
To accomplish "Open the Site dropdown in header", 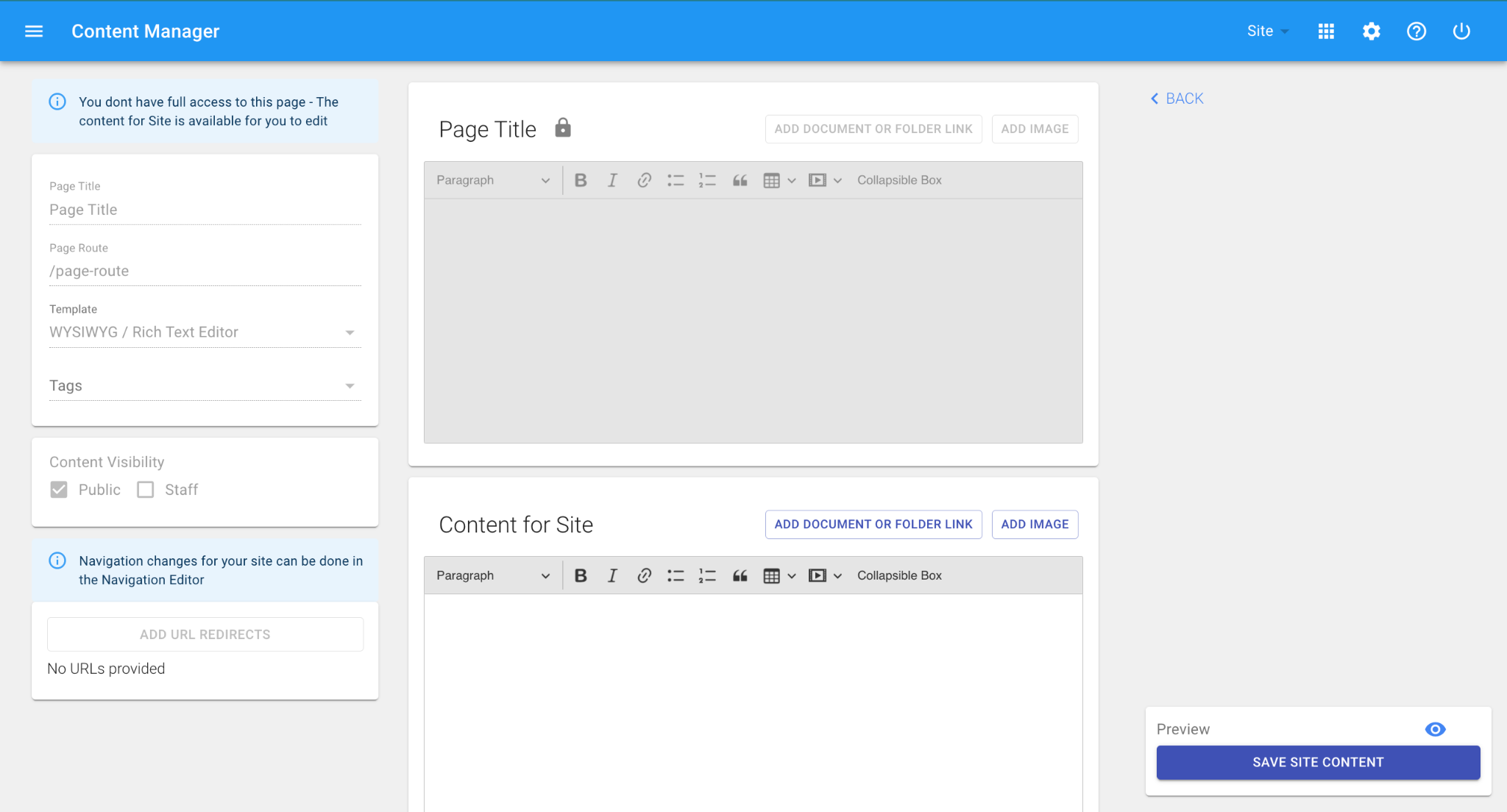I will (x=1268, y=31).
